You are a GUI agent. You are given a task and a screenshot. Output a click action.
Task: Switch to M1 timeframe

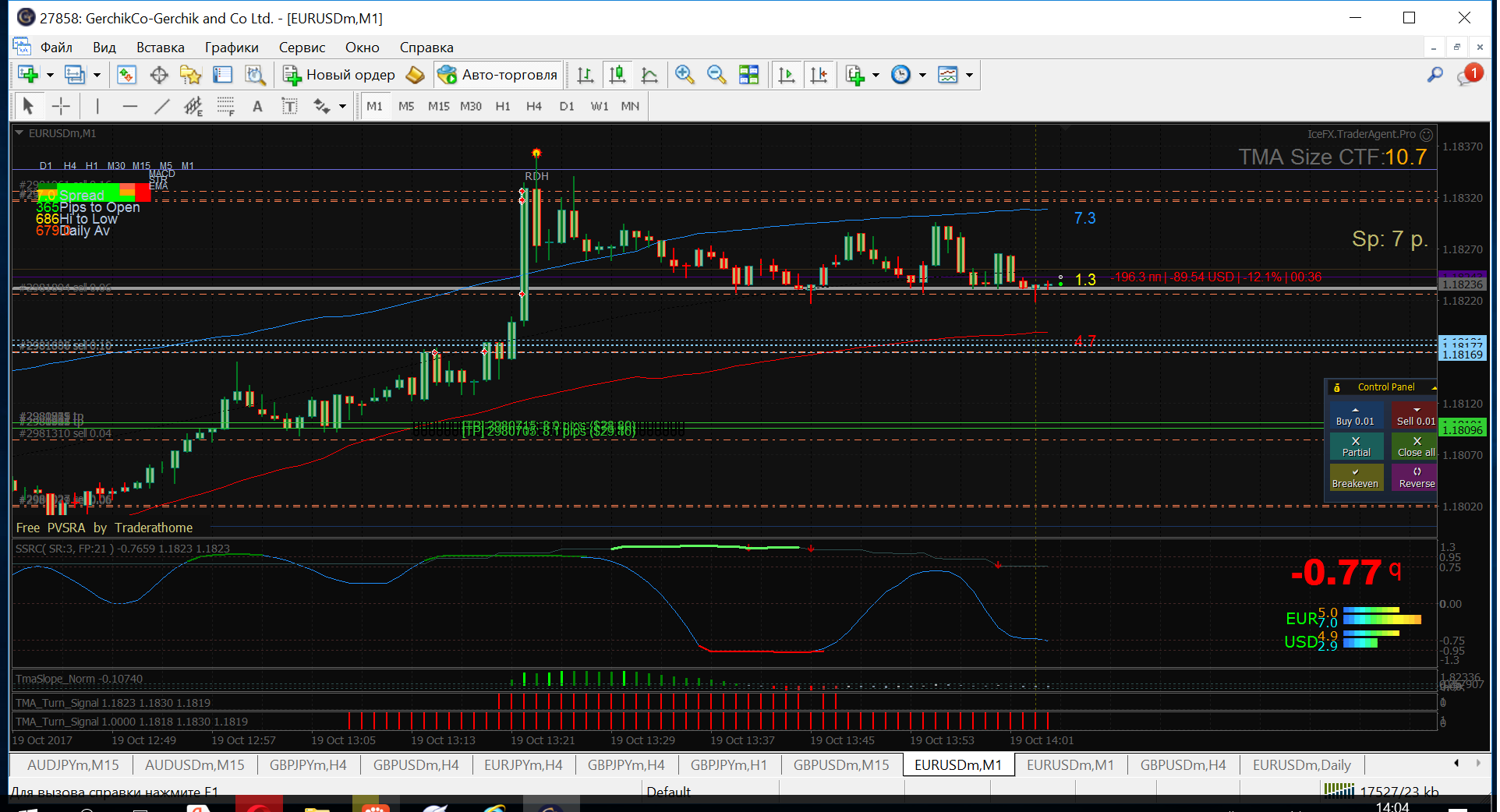coord(375,106)
